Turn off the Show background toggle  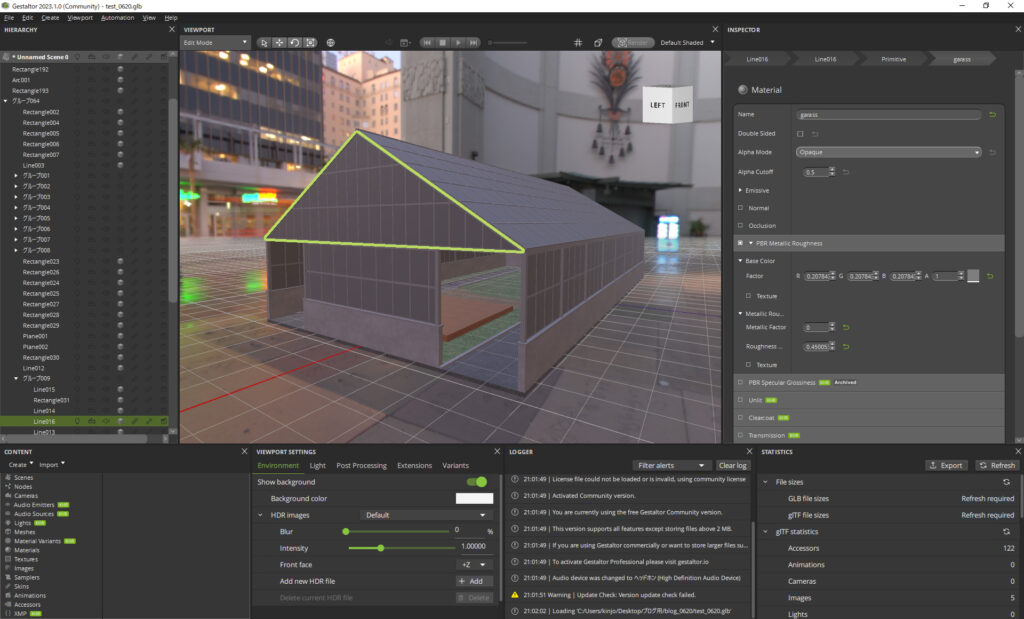[477, 482]
